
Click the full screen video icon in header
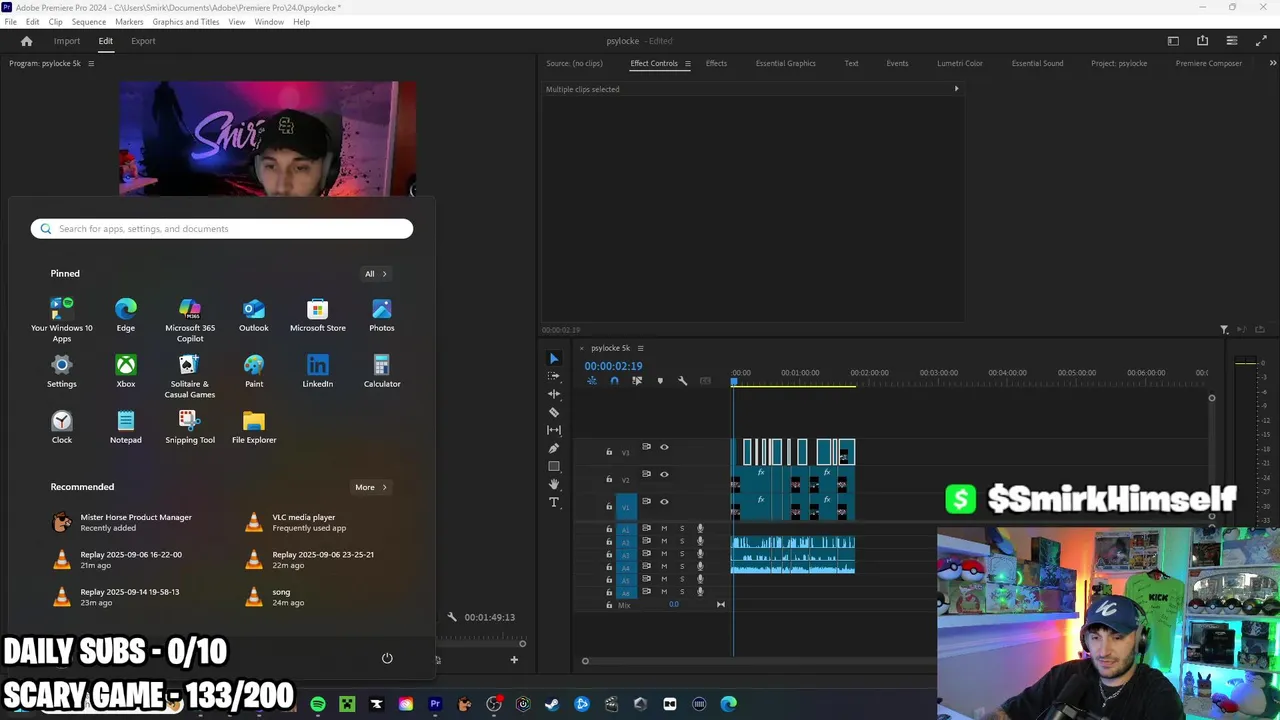[x=1261, y=41]
